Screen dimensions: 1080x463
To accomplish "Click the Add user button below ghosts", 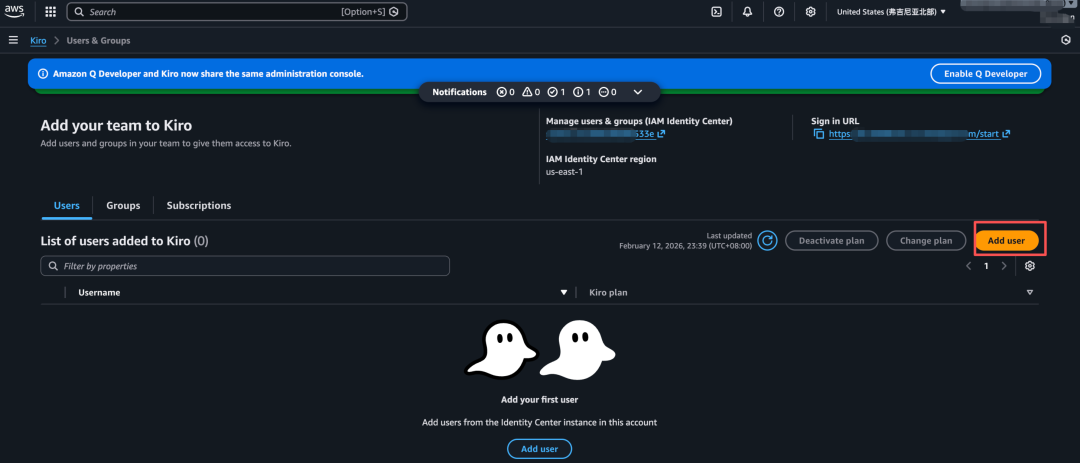I will [539, 449].
